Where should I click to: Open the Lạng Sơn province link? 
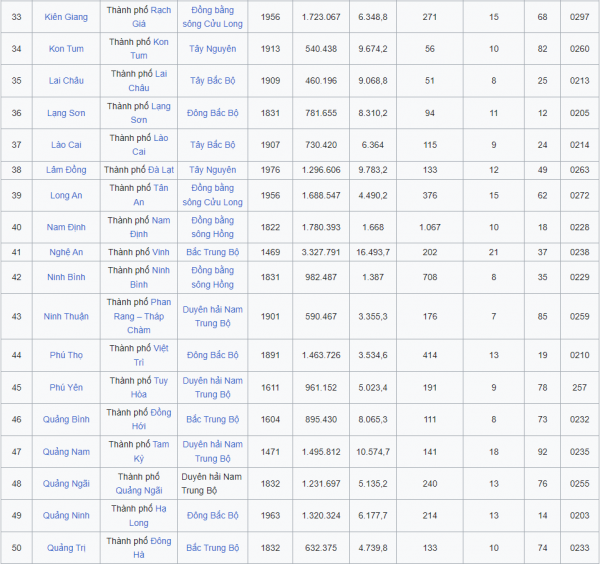point(66,113)
